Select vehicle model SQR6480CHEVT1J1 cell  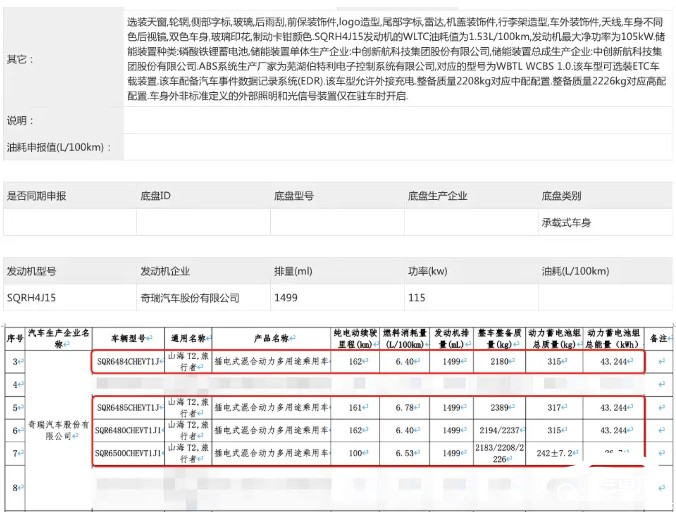(x=126, y=430)
